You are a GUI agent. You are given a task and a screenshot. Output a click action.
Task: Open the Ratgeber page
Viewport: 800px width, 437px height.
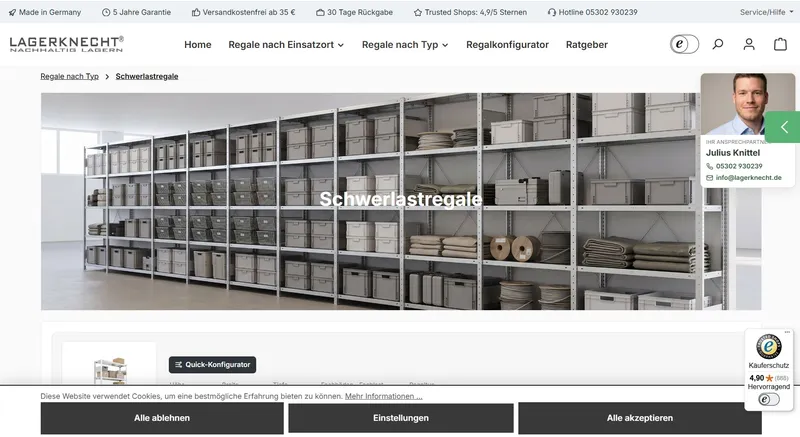tap(587, 45)
